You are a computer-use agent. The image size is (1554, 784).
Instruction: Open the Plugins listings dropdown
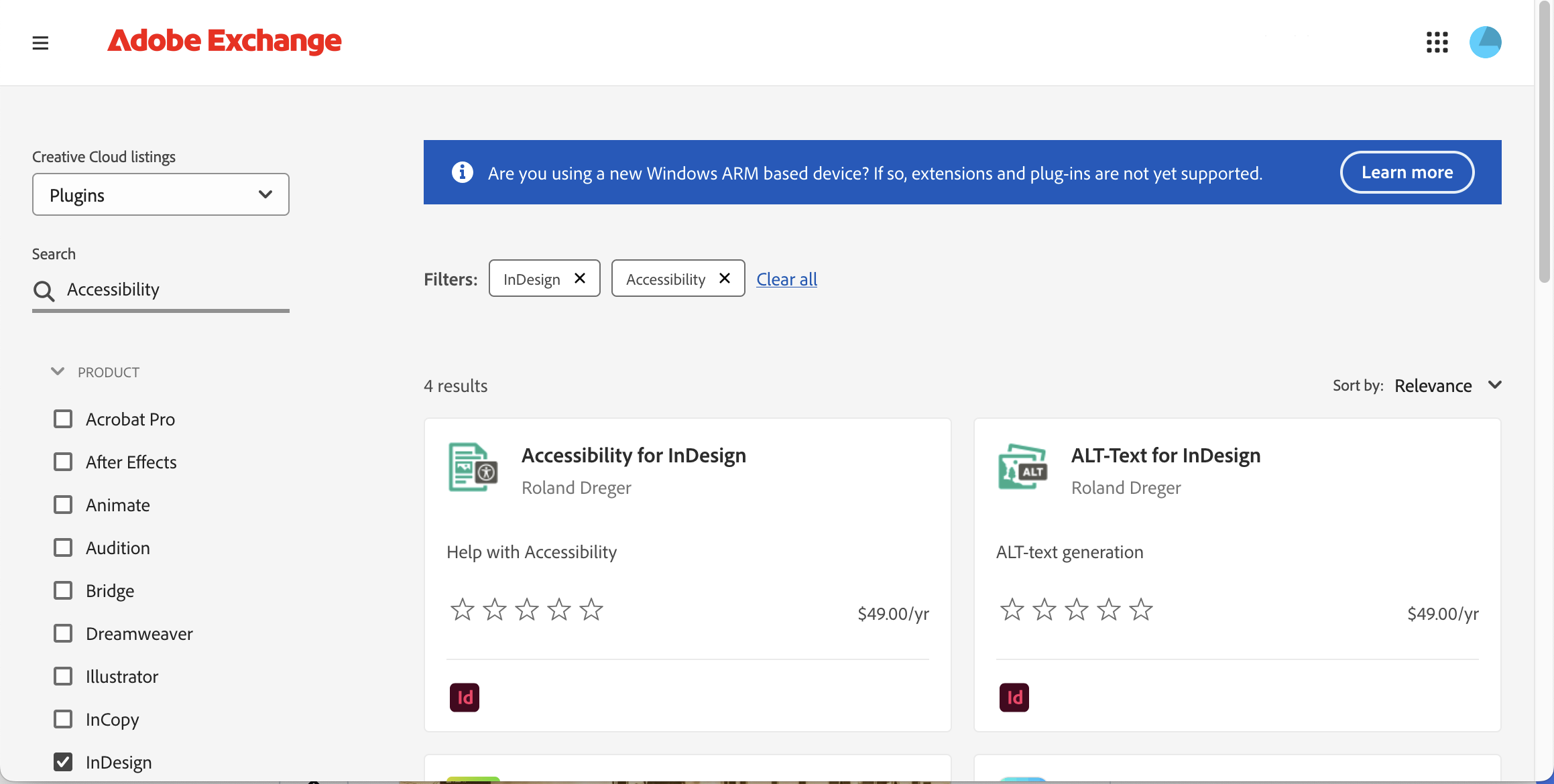(x=161, y=194)
